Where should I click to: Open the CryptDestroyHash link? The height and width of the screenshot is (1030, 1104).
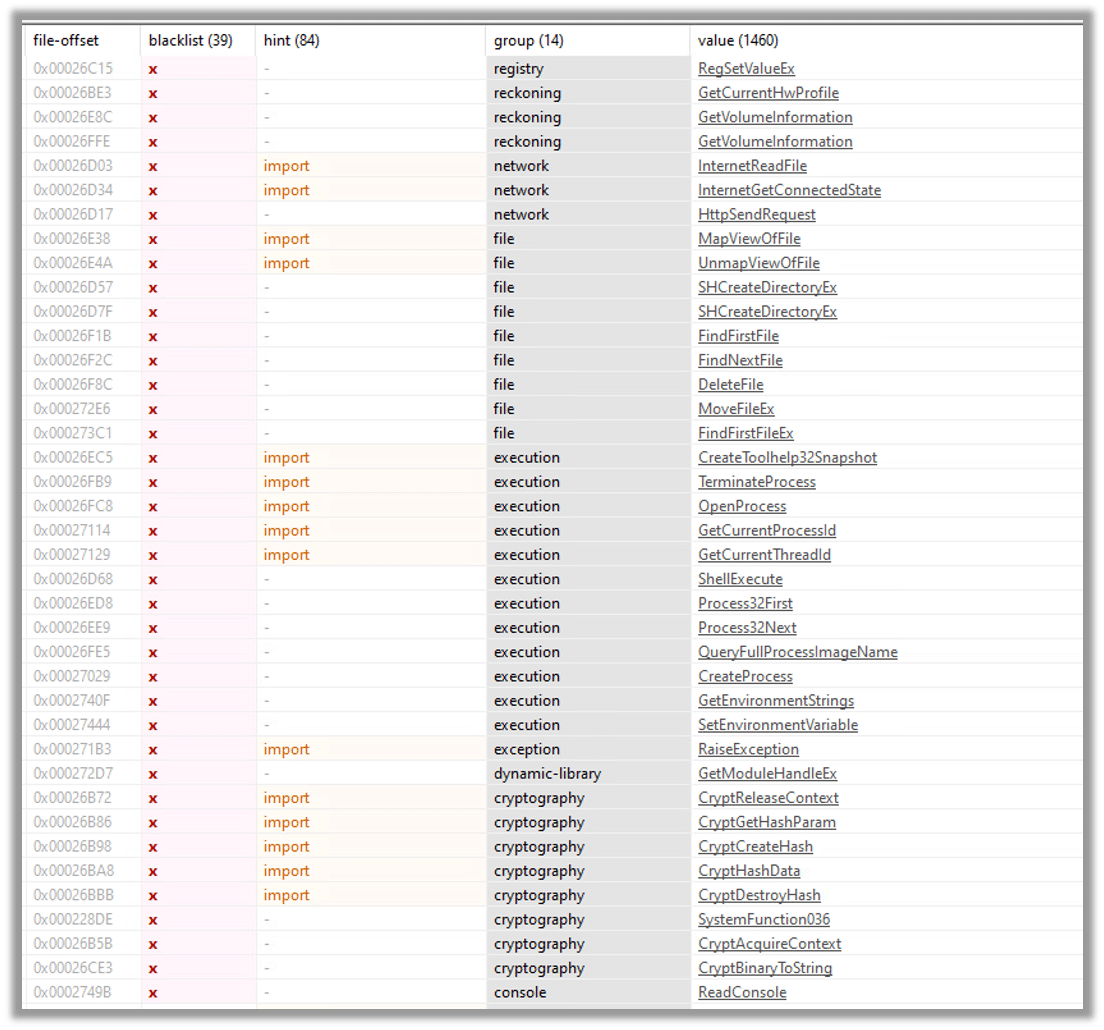759,896
